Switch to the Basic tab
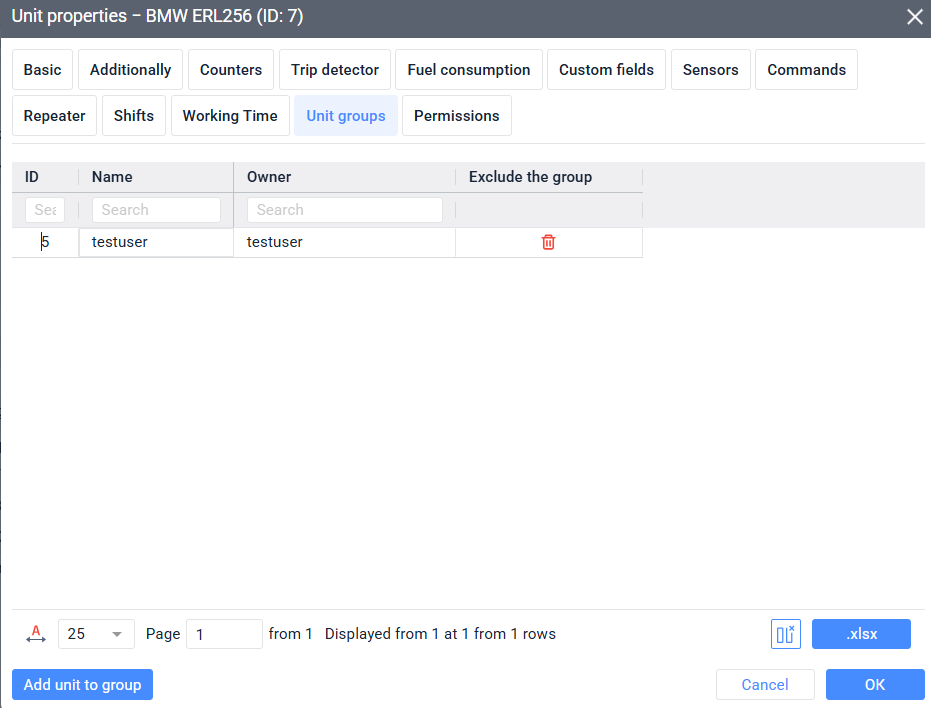This screenshot has height=708, width=931. pyautogui.click(x=42, y=70)
